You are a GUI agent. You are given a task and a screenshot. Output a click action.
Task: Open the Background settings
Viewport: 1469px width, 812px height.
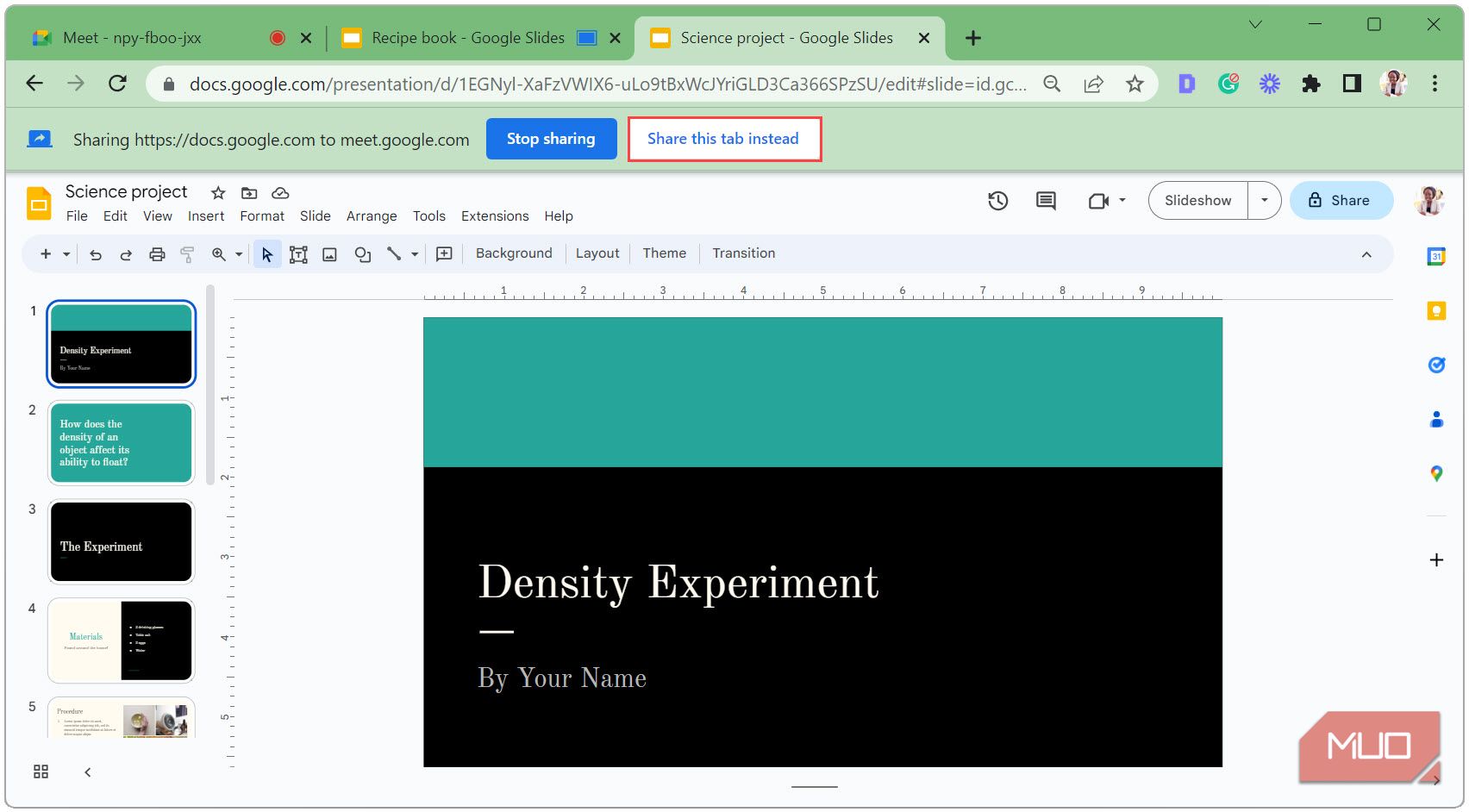(513, 253)
